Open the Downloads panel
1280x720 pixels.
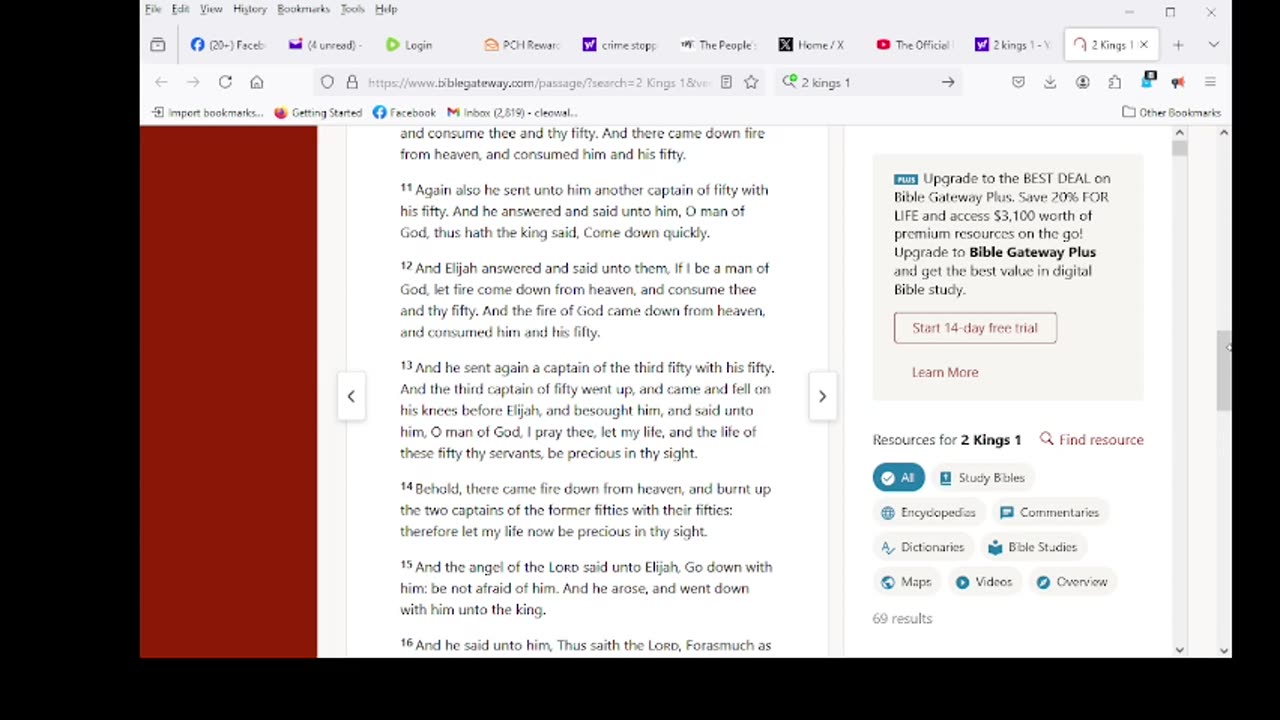(1050, 82)
